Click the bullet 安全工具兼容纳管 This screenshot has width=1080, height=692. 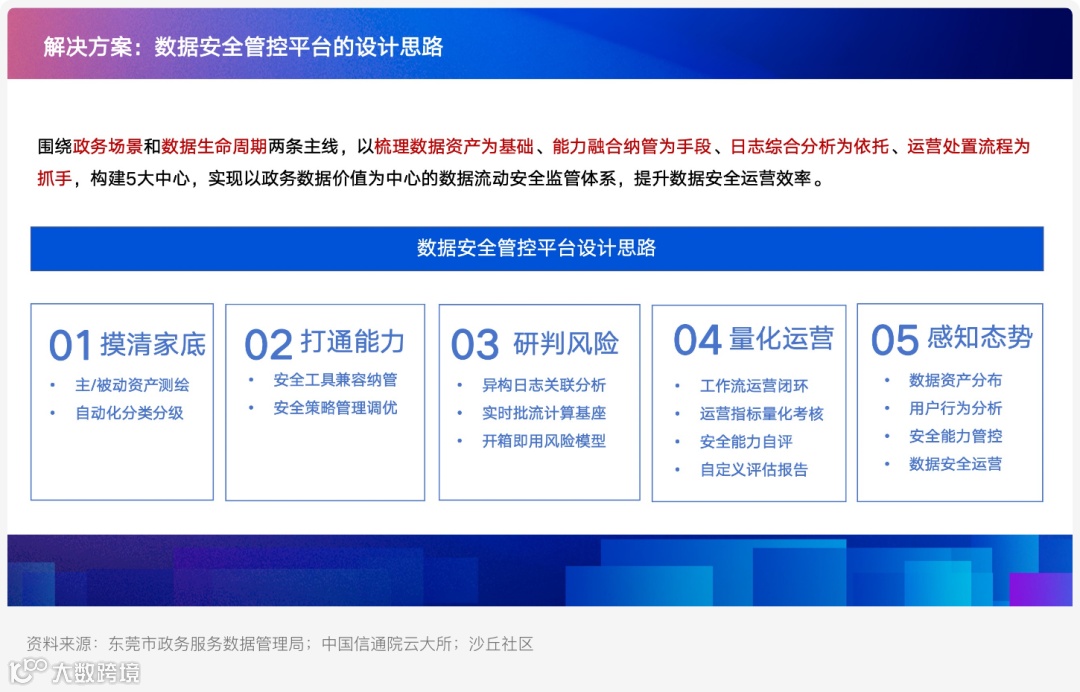tap(335, 380)
